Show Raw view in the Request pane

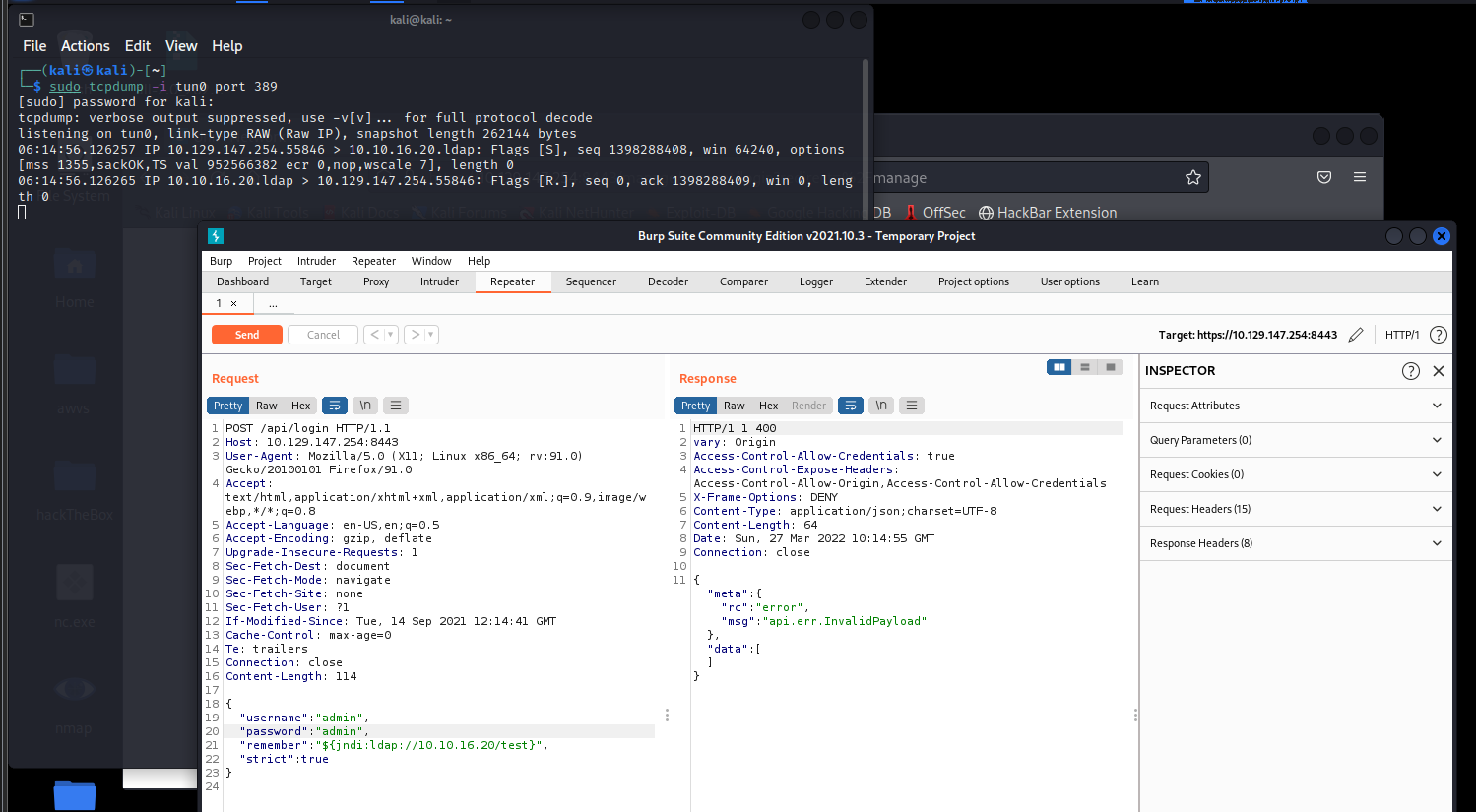(x=267, y=406)
